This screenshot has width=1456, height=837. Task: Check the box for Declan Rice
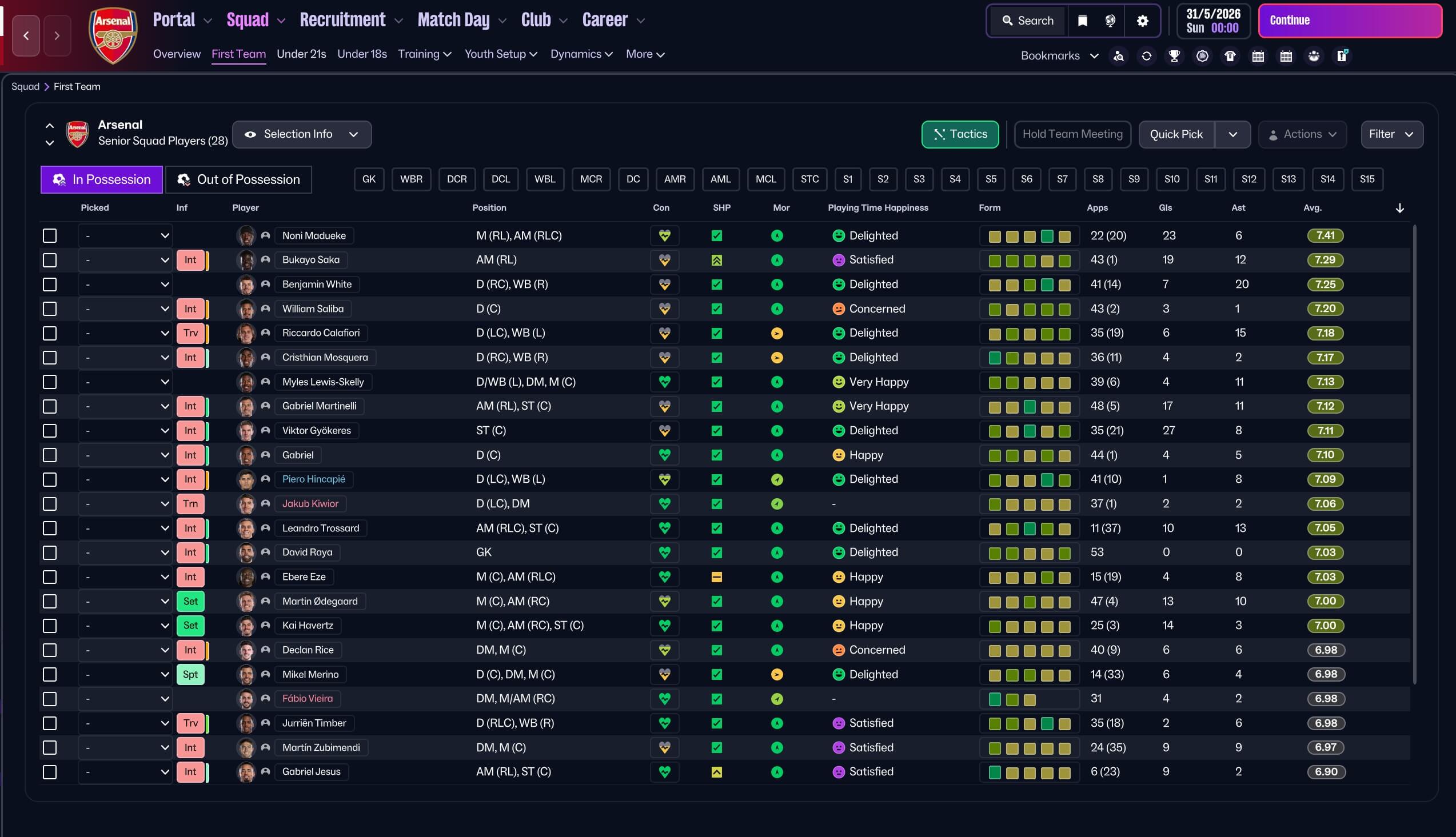click(50, 650)
